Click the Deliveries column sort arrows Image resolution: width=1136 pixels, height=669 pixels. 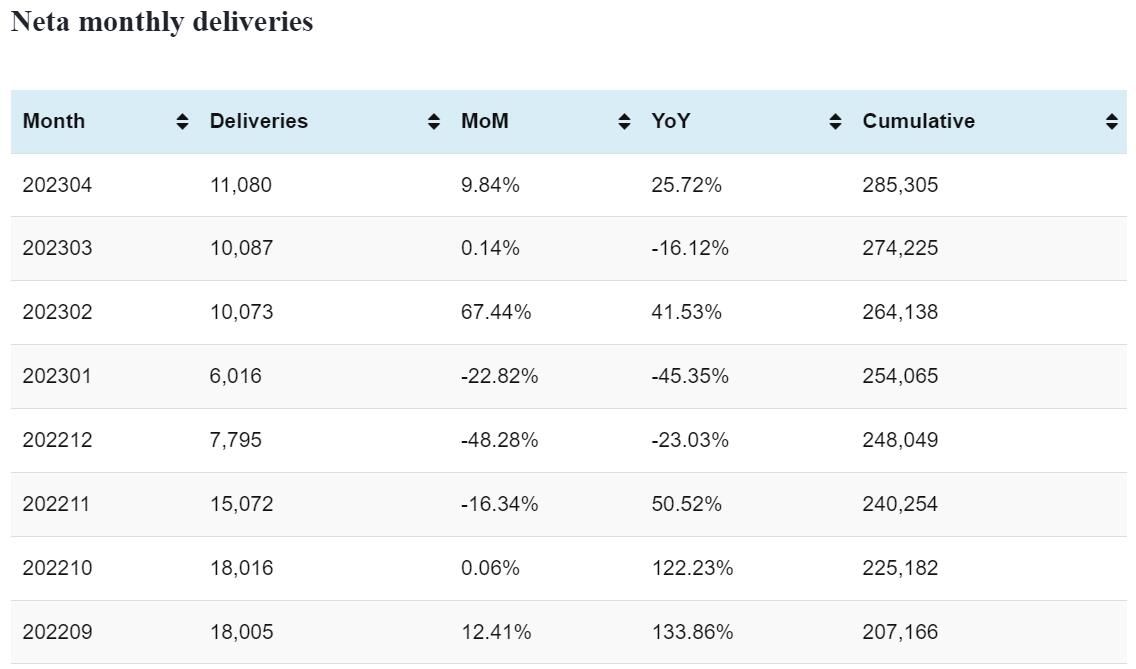click(434, 122)
